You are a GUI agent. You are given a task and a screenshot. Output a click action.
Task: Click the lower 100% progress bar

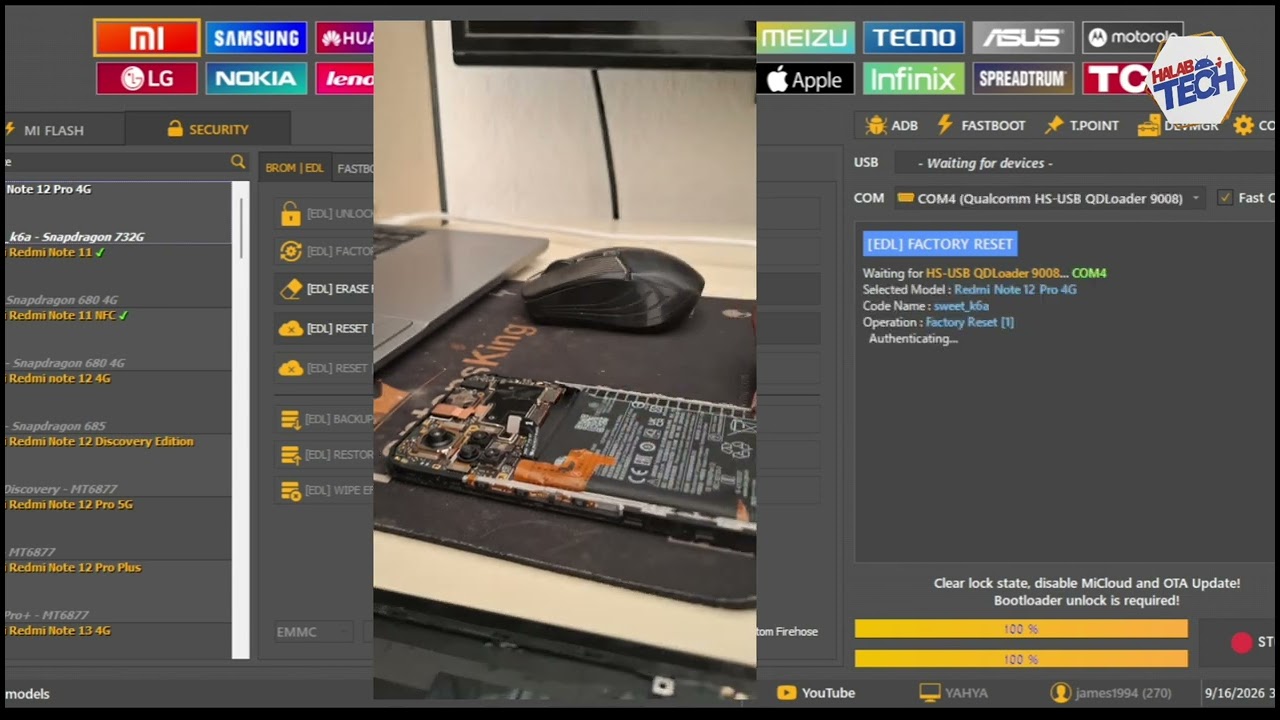point(1021,659)
